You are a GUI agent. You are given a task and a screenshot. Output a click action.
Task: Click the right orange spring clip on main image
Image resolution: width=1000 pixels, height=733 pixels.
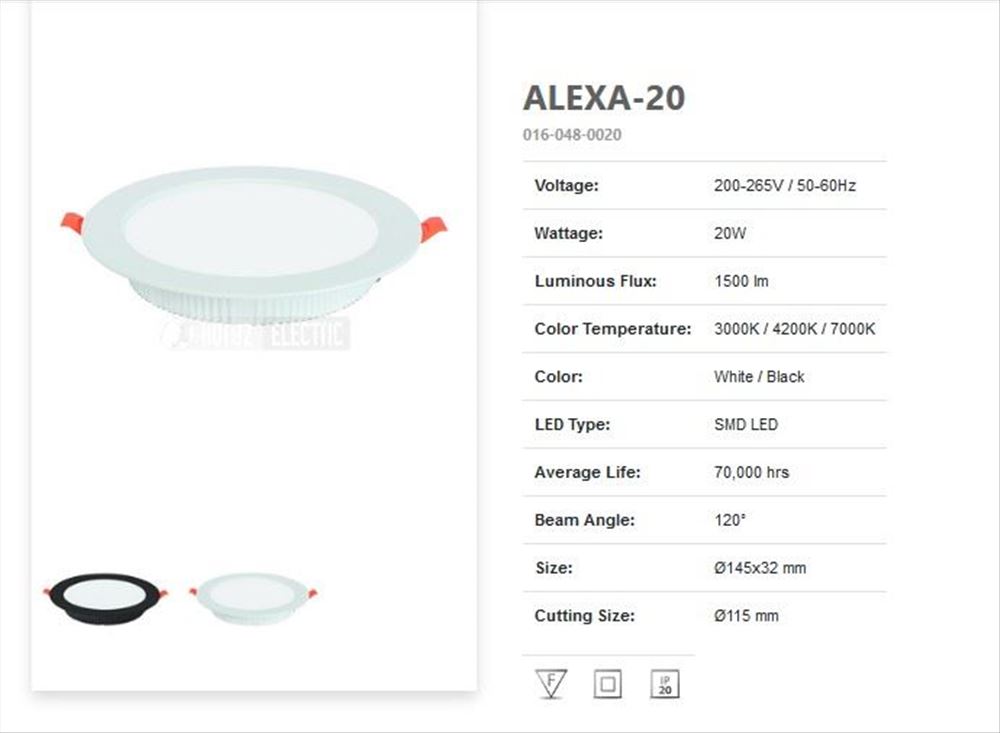point(433,228)
